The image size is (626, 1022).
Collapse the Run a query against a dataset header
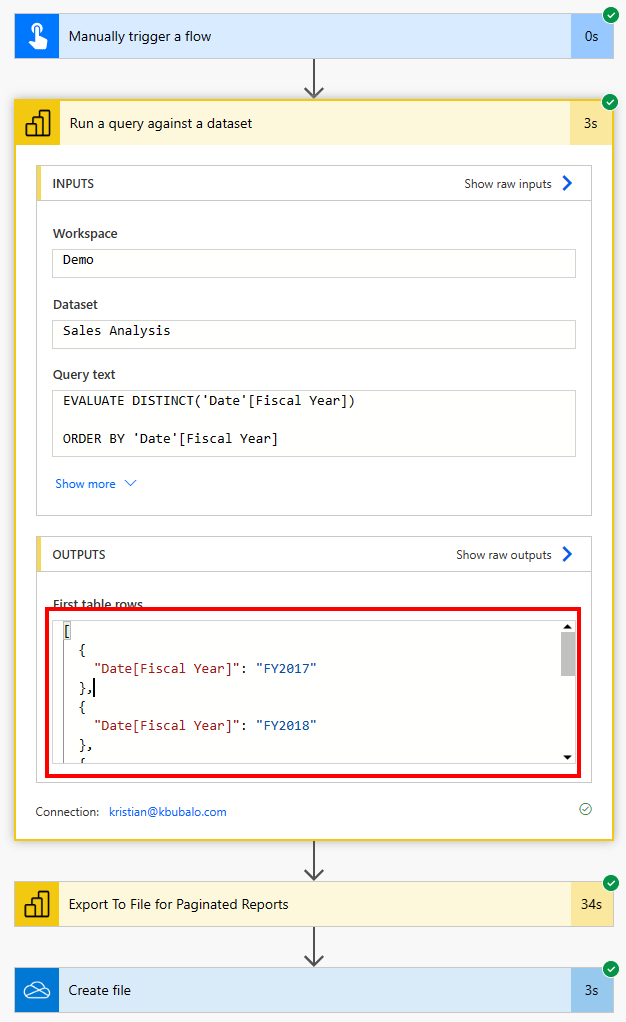point(300,124)
